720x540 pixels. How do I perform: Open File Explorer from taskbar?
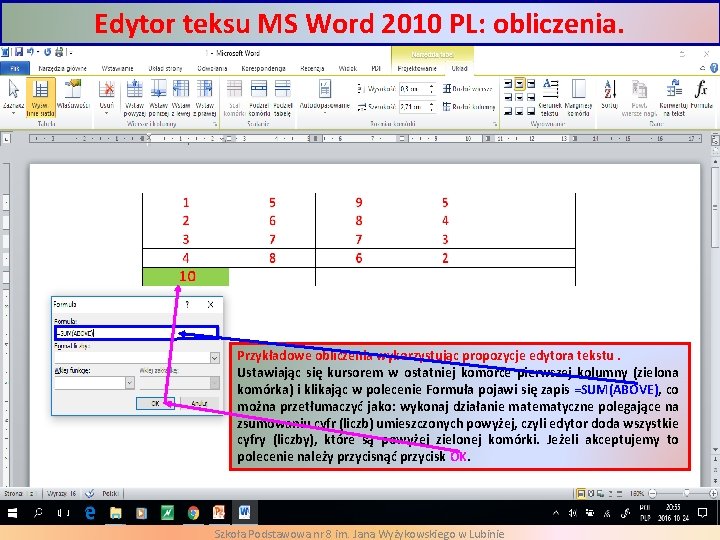(115, 513)
